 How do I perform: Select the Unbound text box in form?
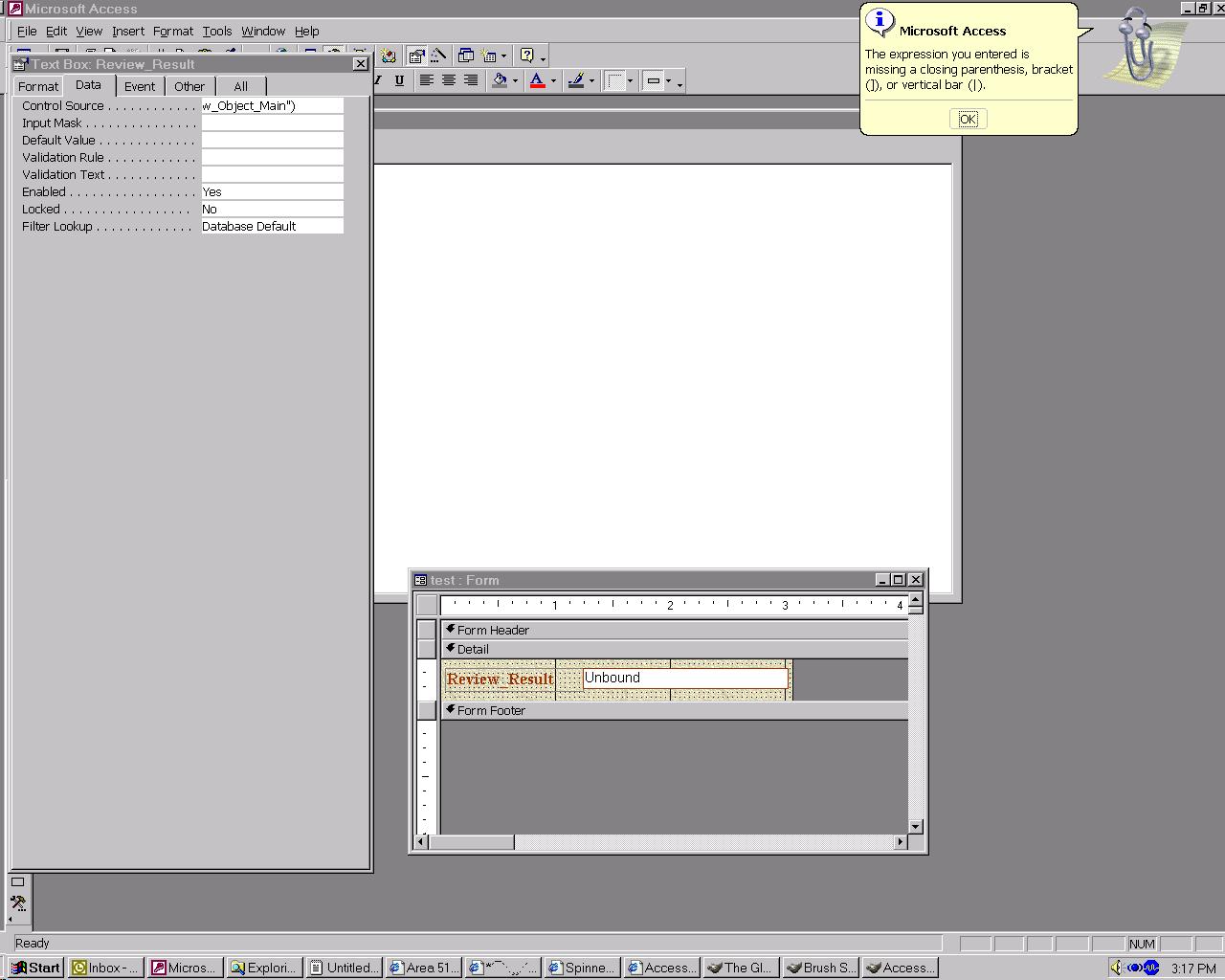[x=685, y=679]
